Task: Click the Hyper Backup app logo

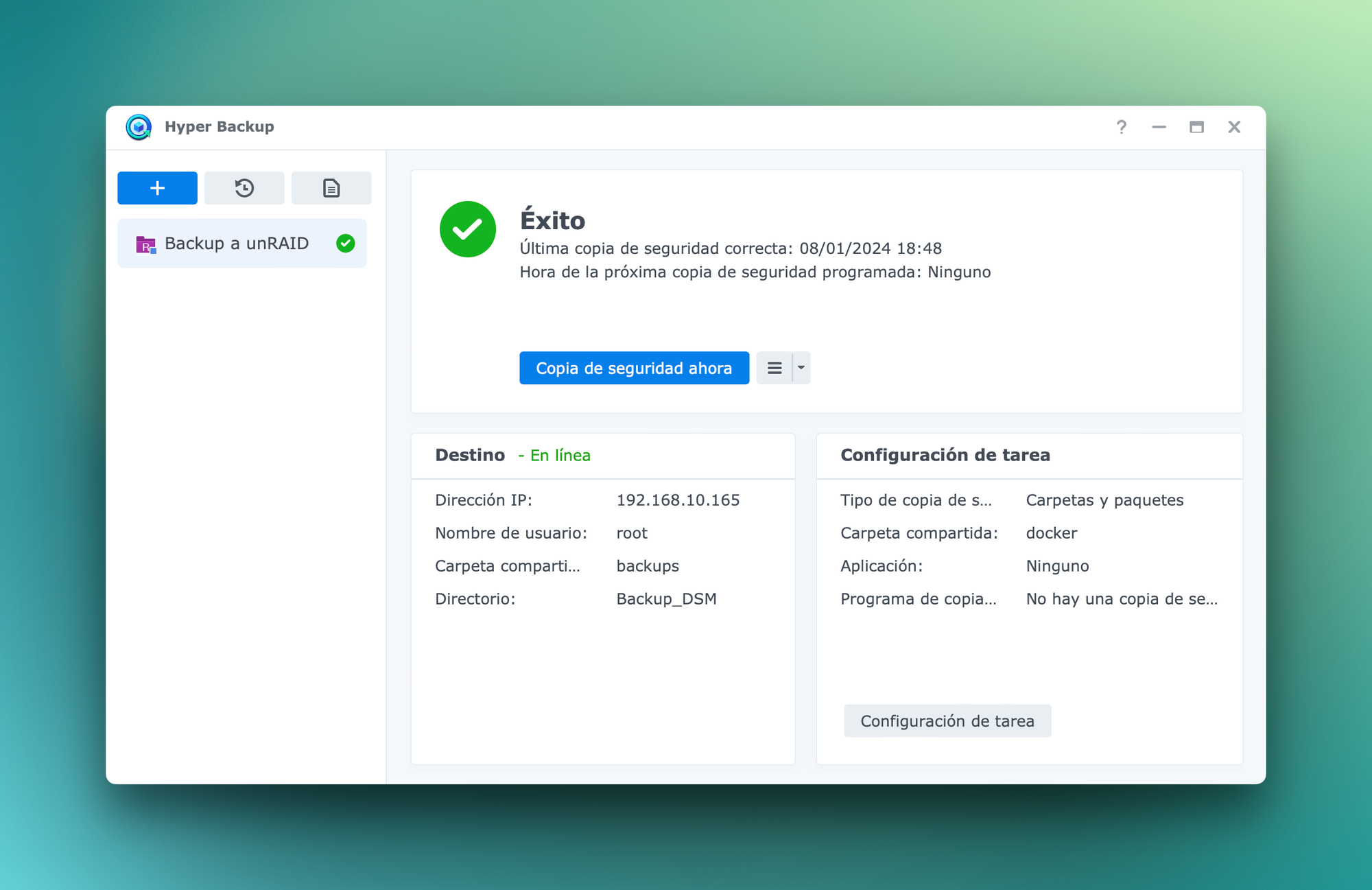Action: (139, 127)
